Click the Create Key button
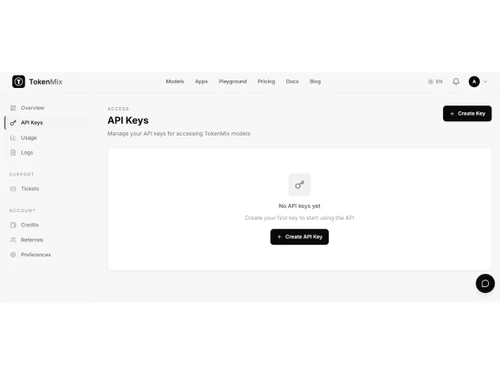 click(x=467, y=114)
